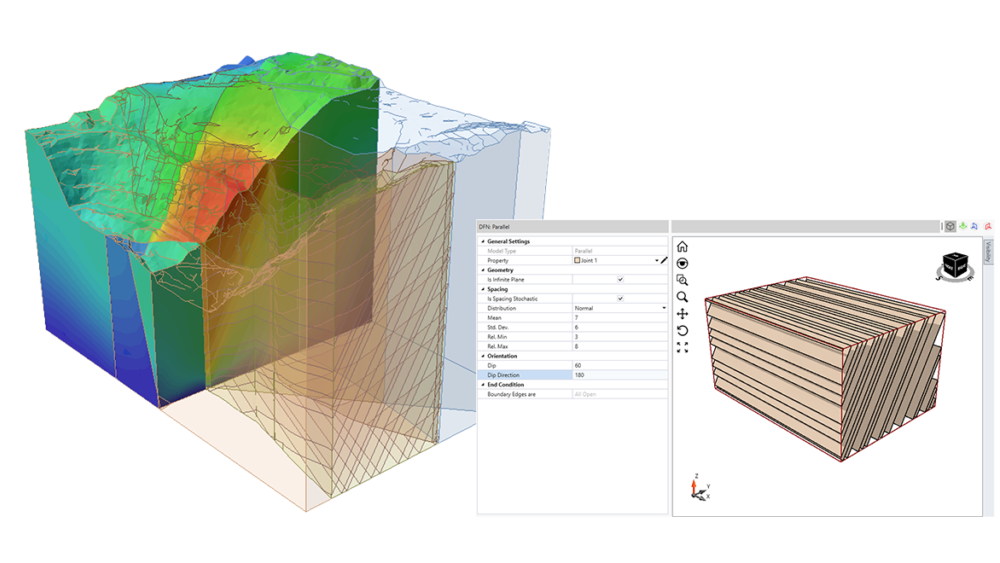
Task: Click the green axis view toolbar icon
Action: click(x=962, y=227)
